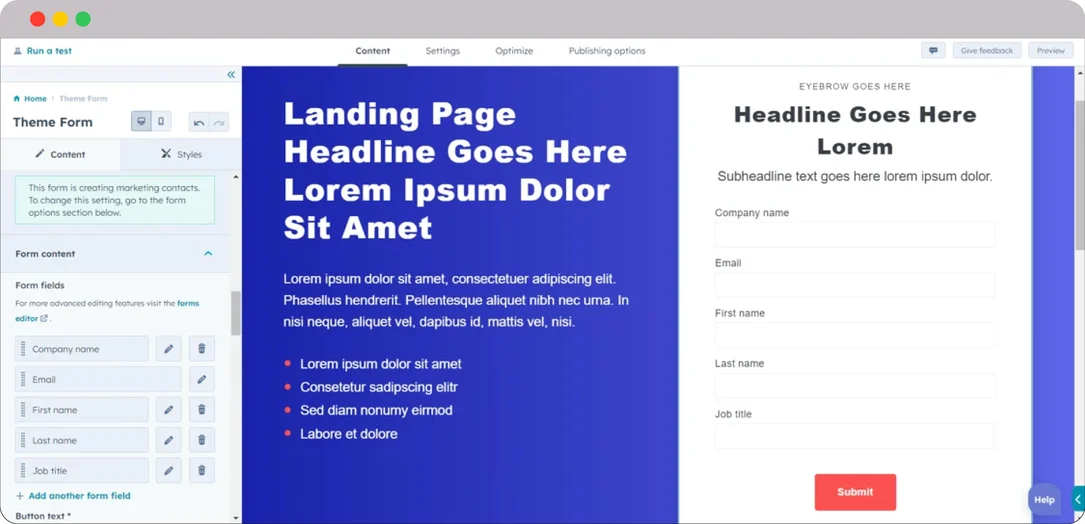Select the sidebar Styles tab
The image size is (1085, 524).
(x=181, y=154)
